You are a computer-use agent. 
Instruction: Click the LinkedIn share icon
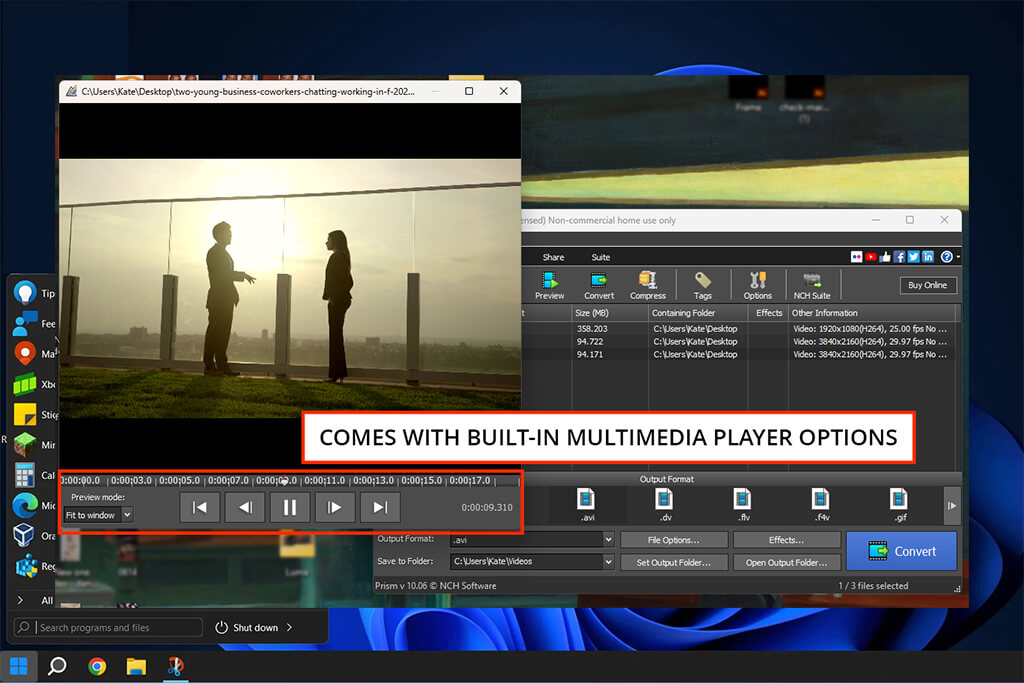pyautogui.click(x=928, y=257)
